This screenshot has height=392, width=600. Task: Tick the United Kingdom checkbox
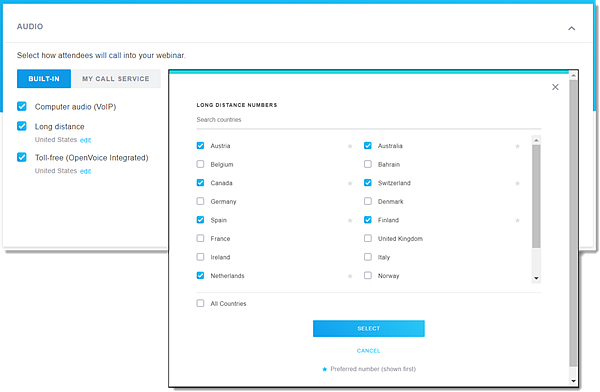[x=368, y=238]
